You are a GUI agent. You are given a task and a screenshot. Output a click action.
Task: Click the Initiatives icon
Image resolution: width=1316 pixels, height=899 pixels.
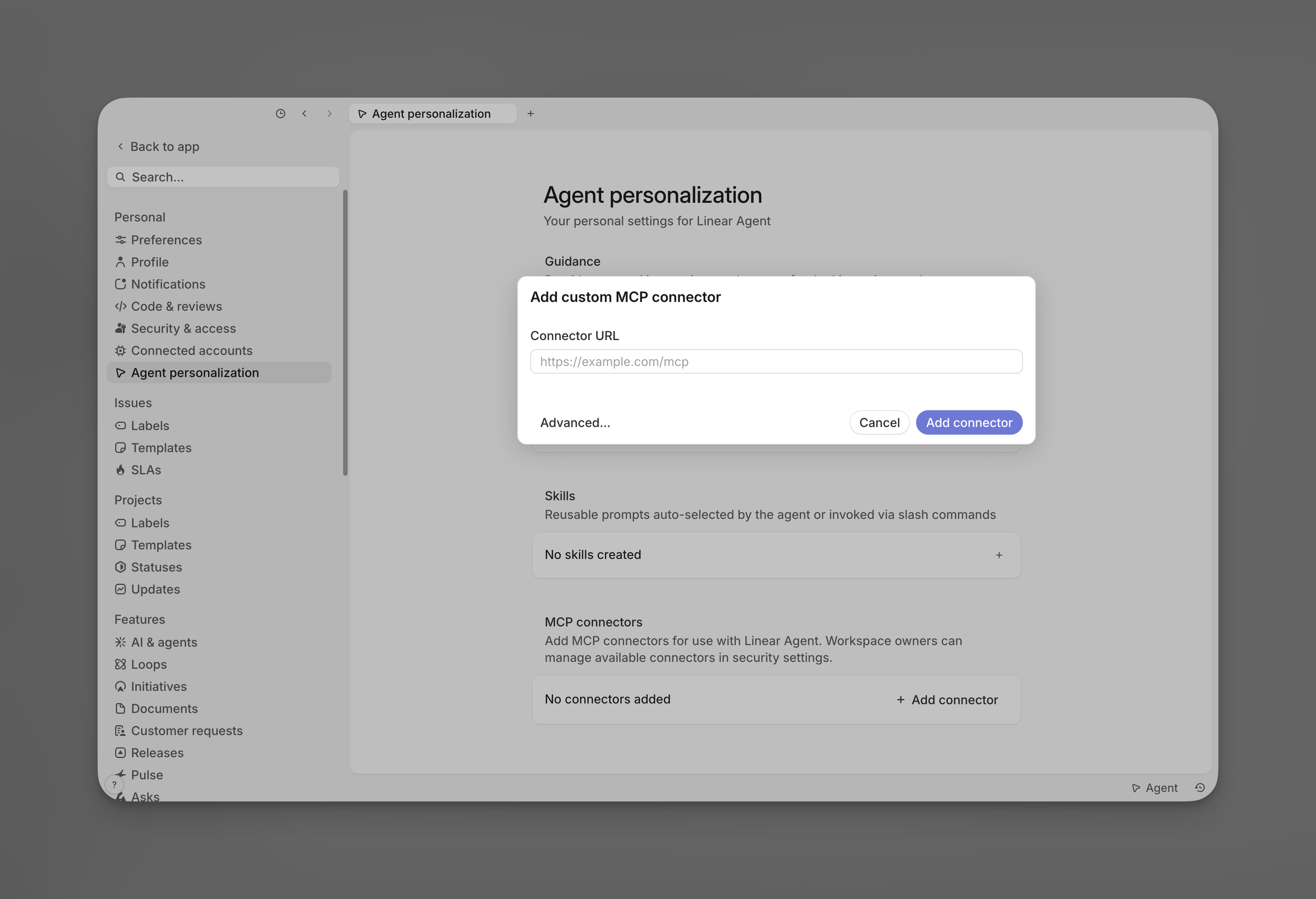120,686
